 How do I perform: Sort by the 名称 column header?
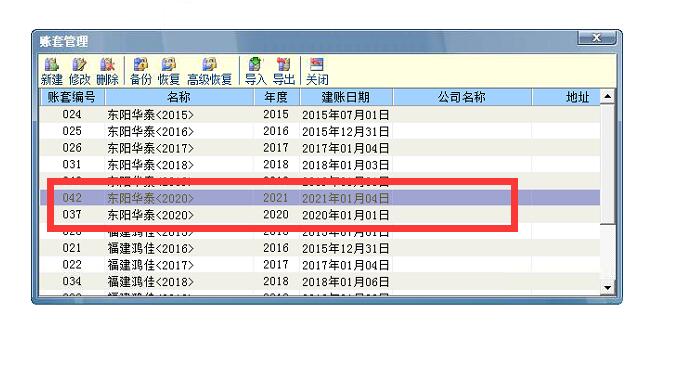click(x=179, y=97)
